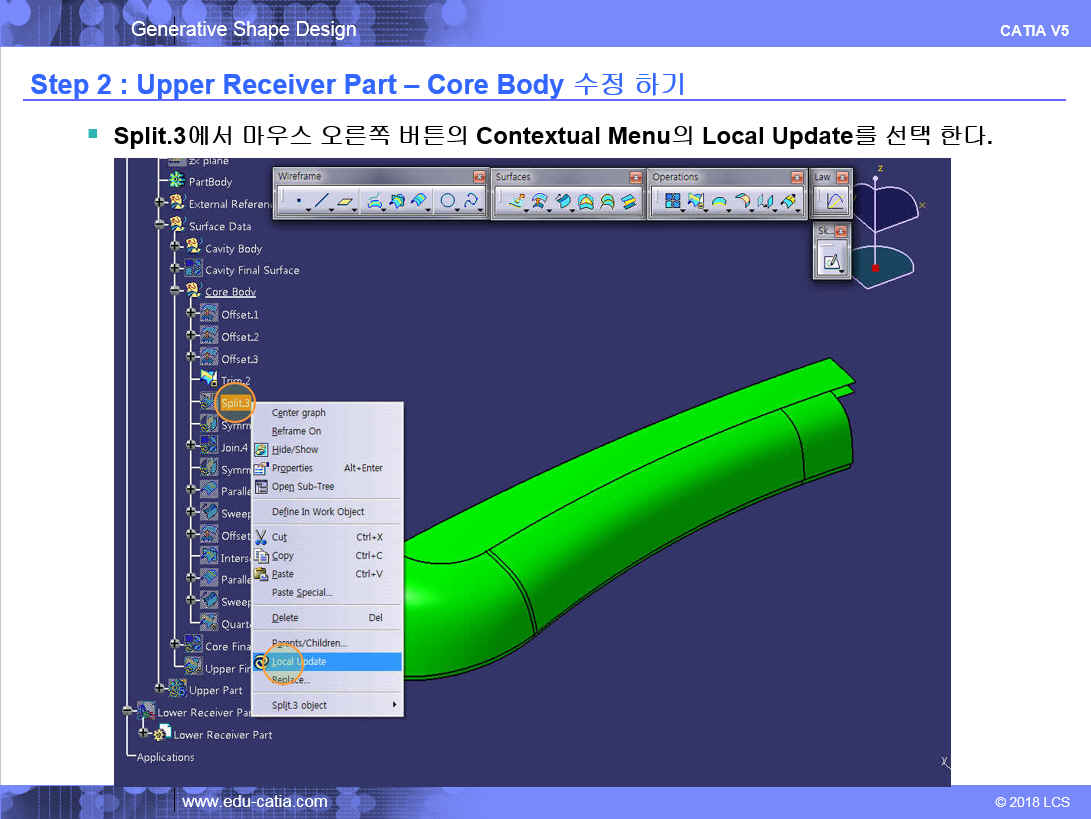Collapse the Surface Data tree node
Screen dimensions: 1091x819
[160, 226]
